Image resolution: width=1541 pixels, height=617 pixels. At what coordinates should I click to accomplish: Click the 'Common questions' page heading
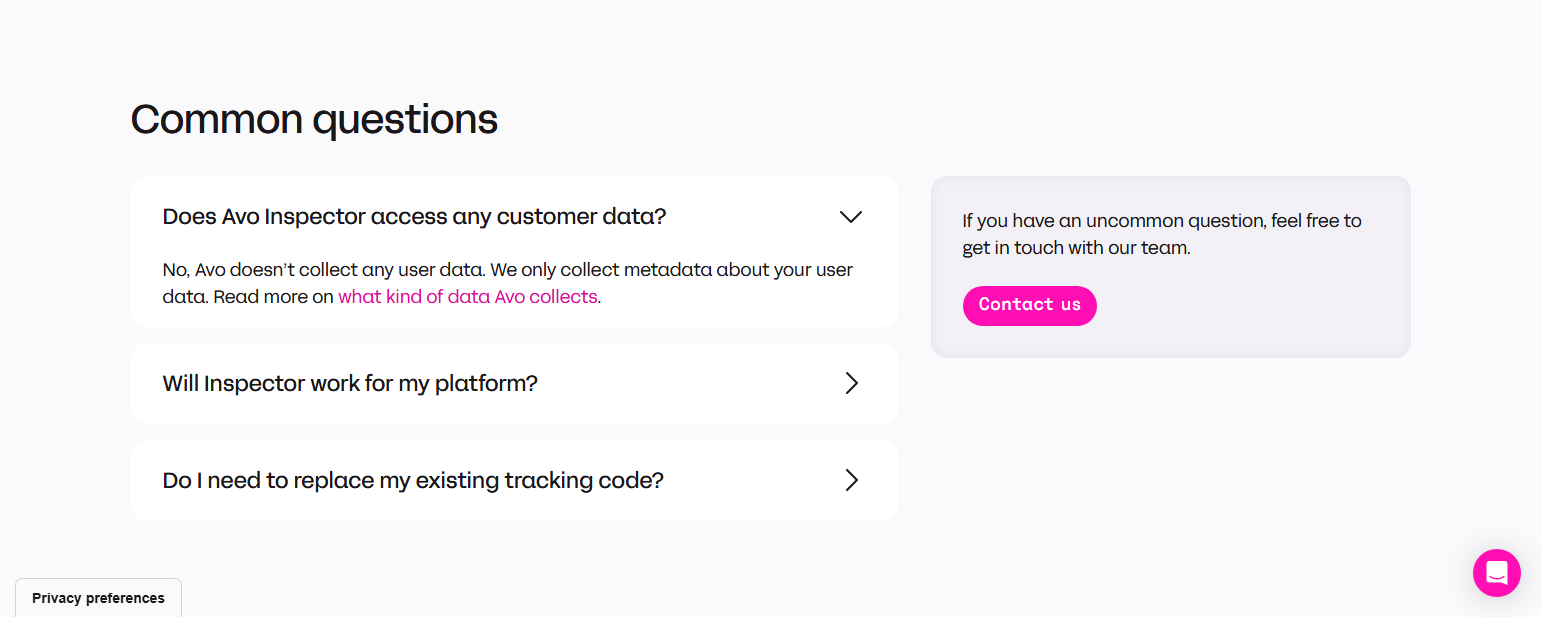coord(313,119)
